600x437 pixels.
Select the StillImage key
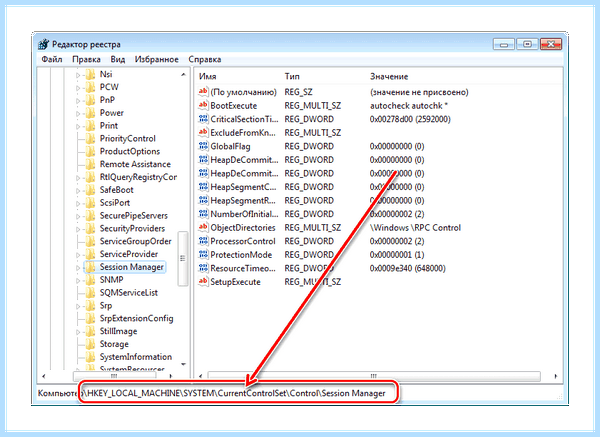(118, 331)
